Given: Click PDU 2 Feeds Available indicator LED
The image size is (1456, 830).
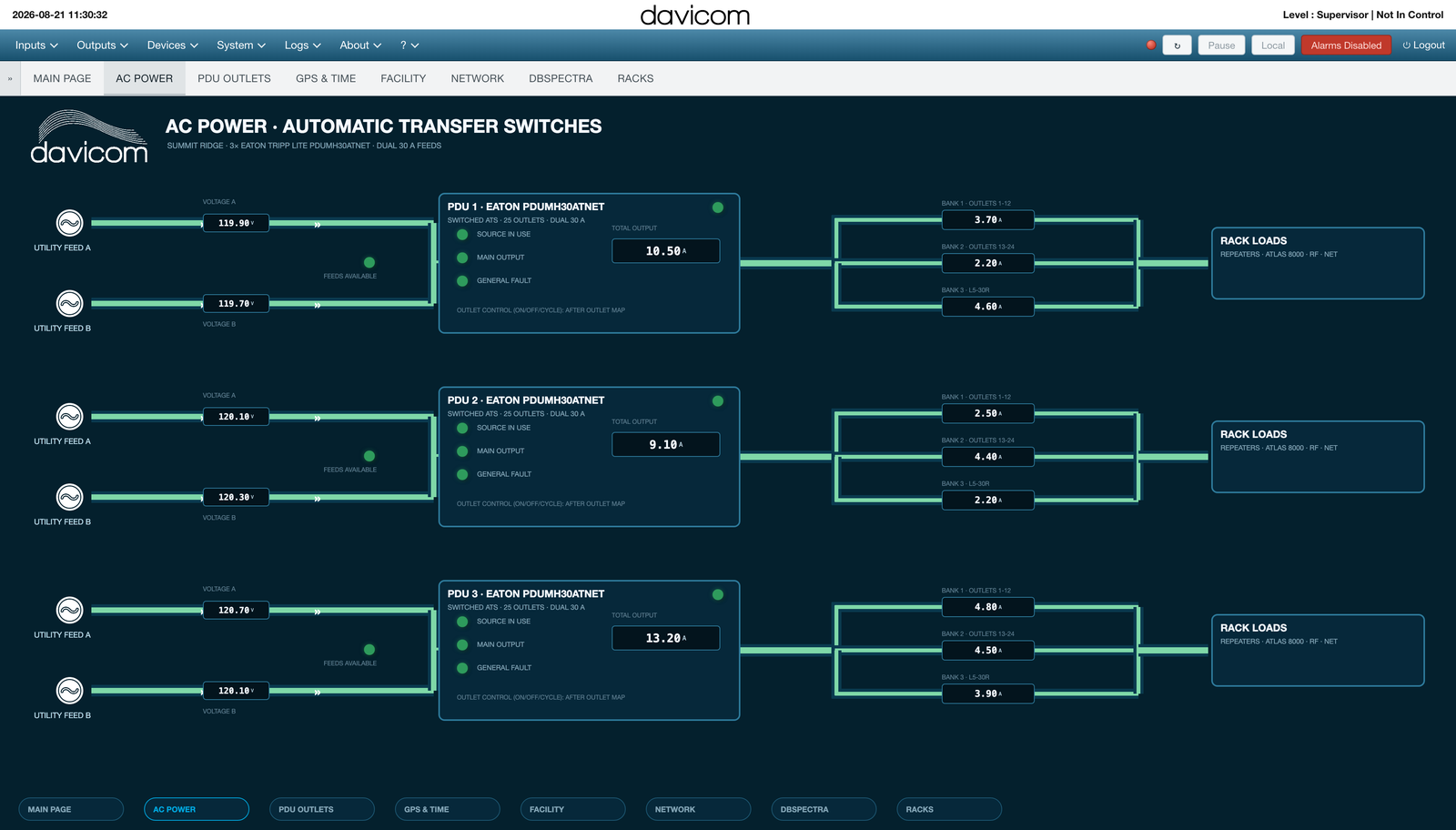Looking at the screenshot, I should 369,456.
